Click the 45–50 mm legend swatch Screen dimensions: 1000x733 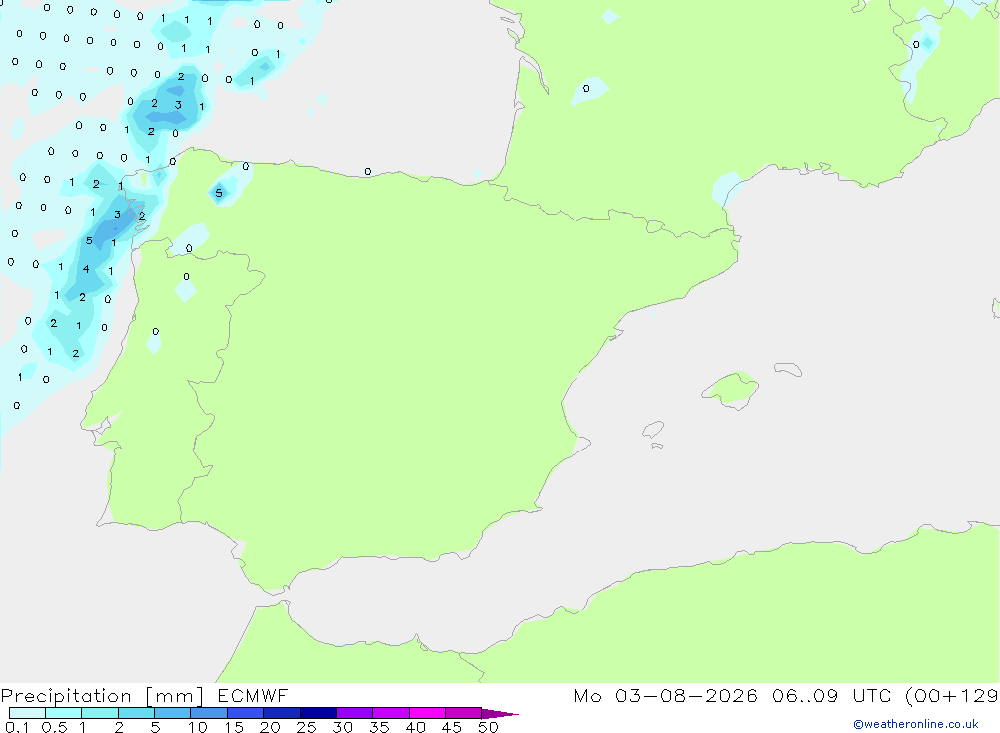pos(463,713)
